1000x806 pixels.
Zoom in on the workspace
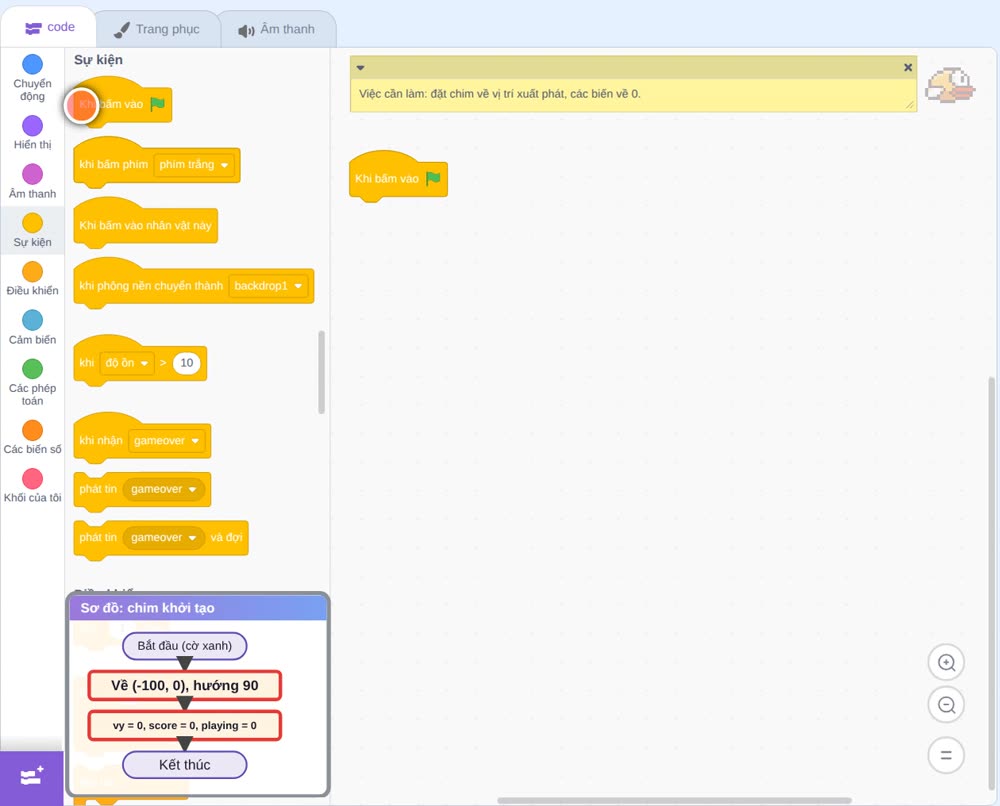click(946, 663)
